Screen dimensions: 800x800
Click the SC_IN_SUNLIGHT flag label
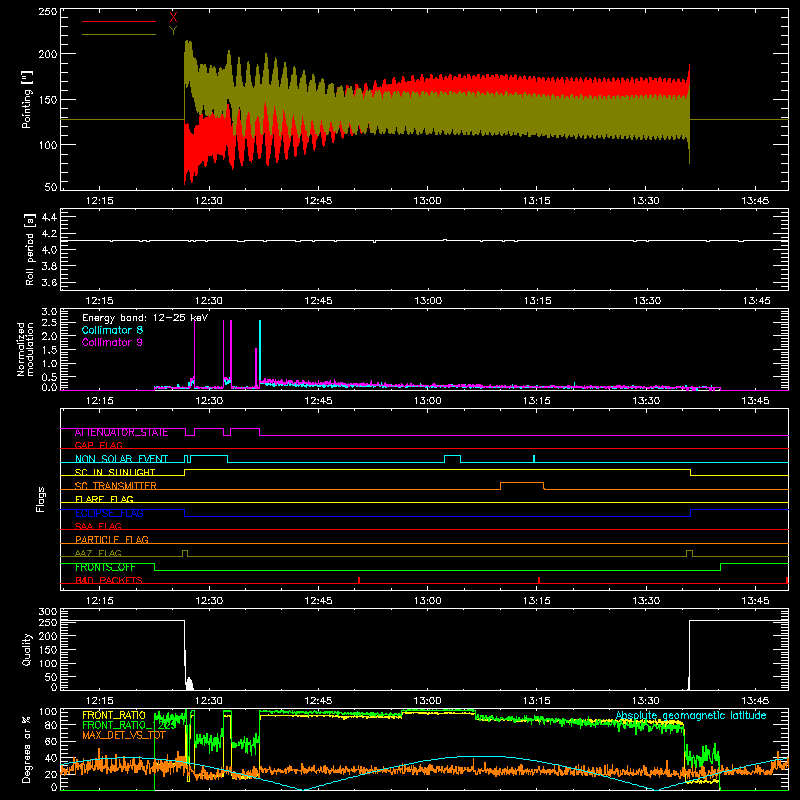[115, 472]
